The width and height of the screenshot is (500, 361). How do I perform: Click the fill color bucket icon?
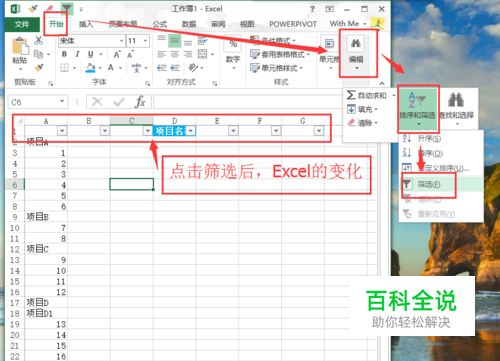(x=90, y=68)
